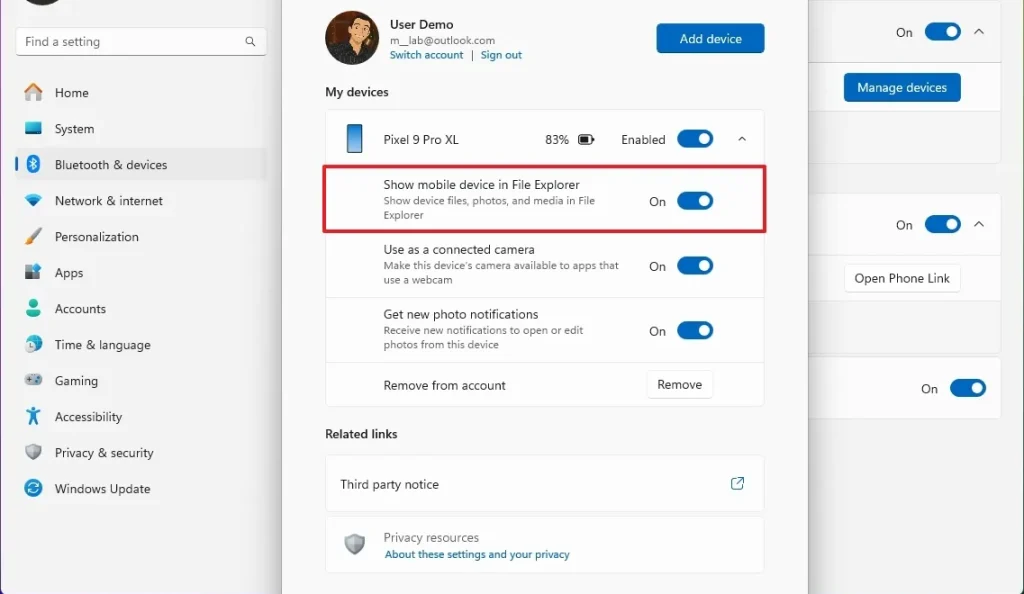Image resolution: width=1024 pixels, height=594 pixels.
Task: Click the external link icon for Third party notice
Action: 737,483
